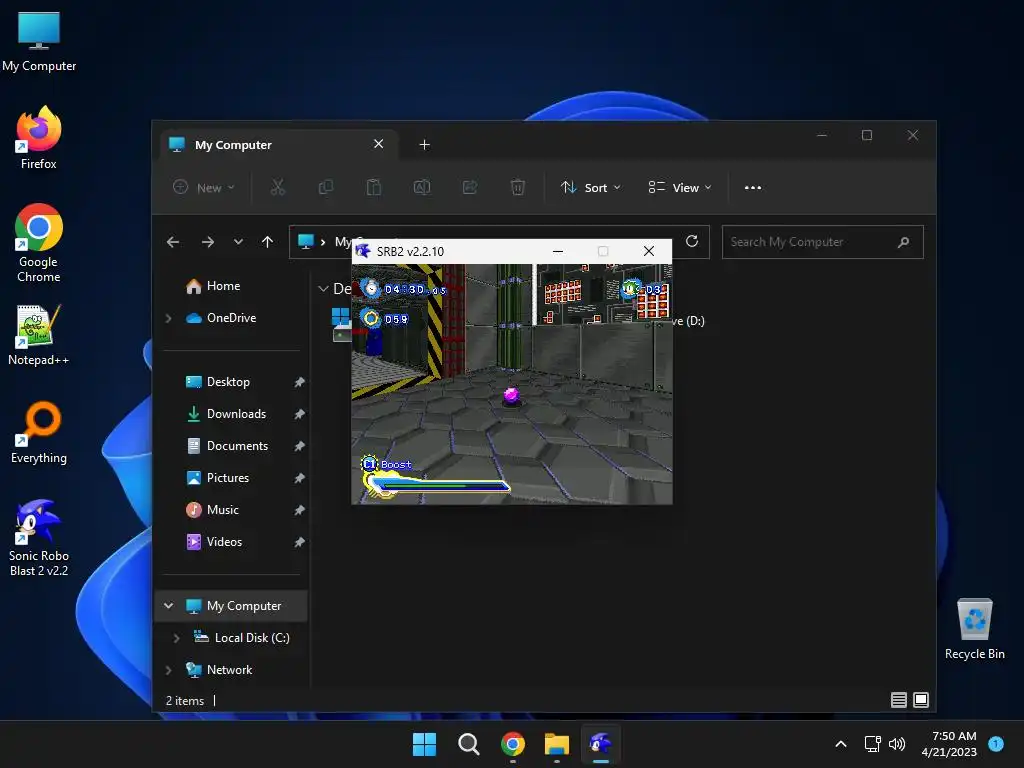Open the notification badge in the tray
1024x768 pixels.
996,744
